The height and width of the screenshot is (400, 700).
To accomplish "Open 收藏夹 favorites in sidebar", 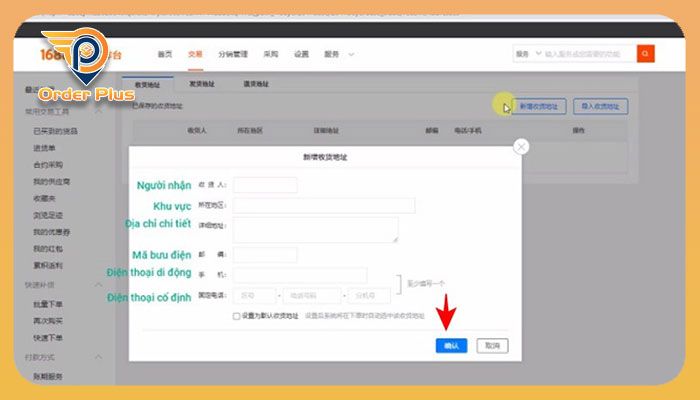I will tap(44, 198).
